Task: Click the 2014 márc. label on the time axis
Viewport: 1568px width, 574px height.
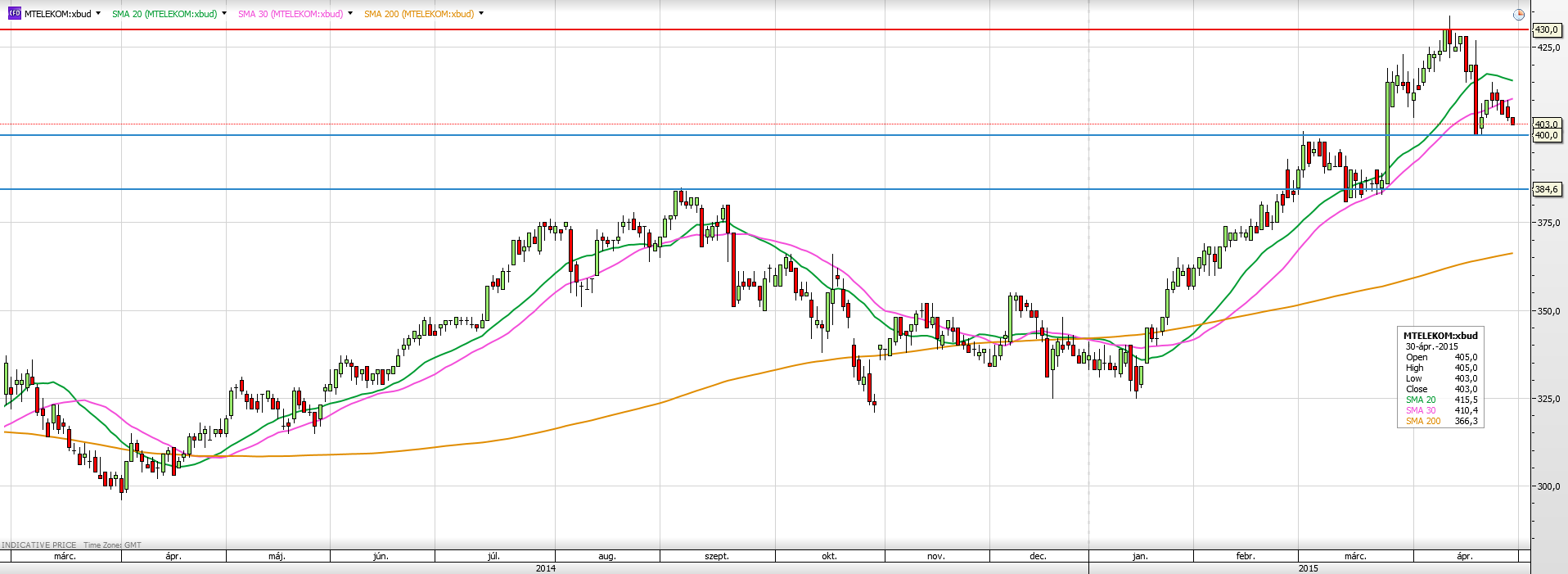Action: 65,556
